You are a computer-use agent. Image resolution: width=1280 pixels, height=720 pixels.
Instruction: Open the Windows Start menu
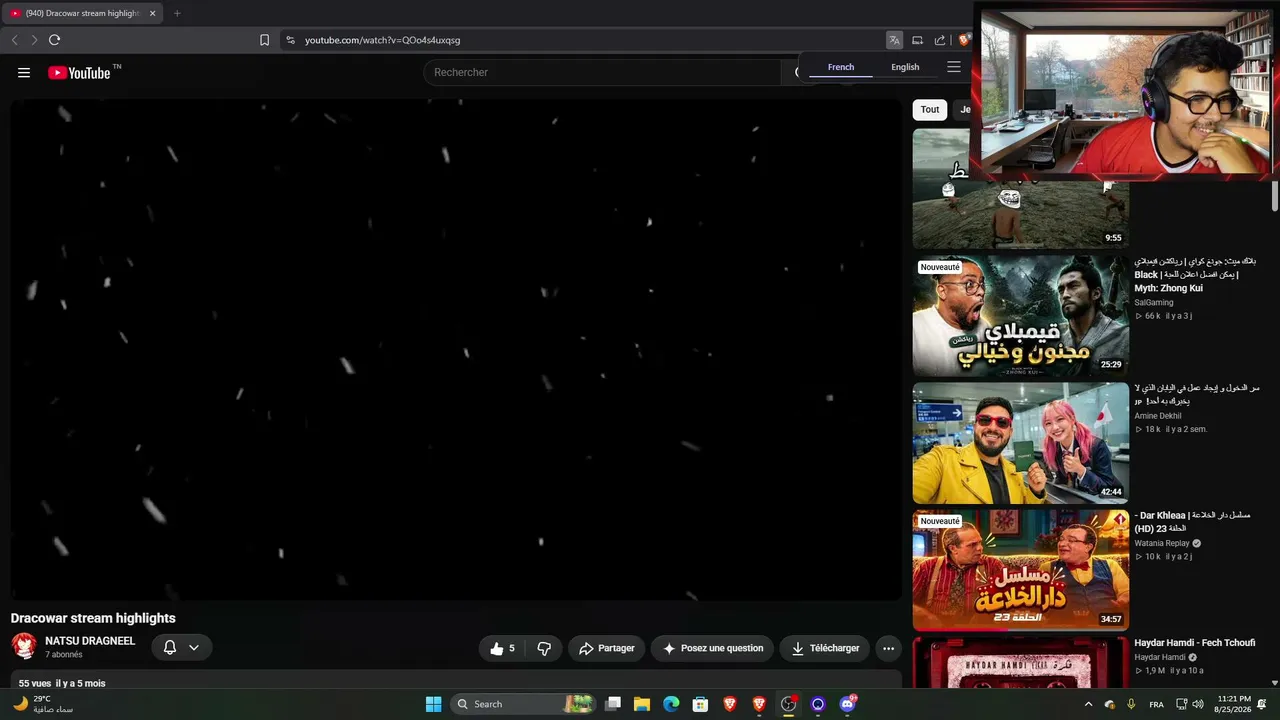[x=433, y=704]
